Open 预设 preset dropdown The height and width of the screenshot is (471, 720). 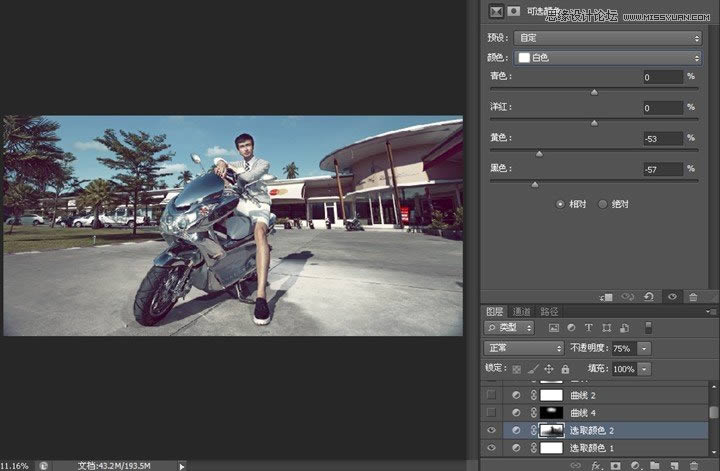608,38
